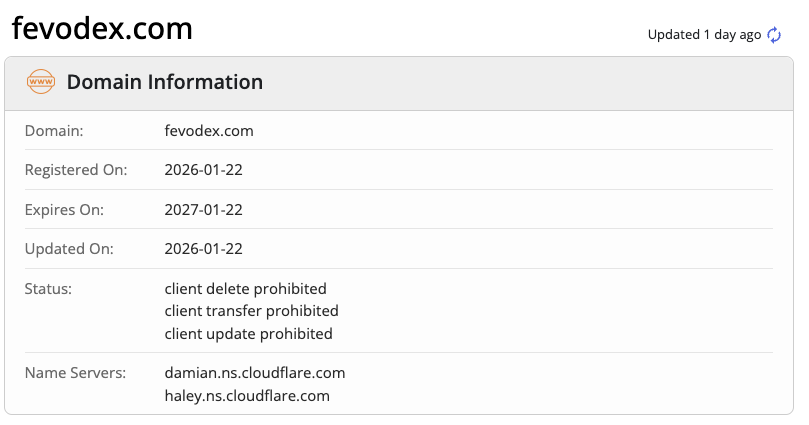Click "client delete prohibited" status

(x=246, y=289)
